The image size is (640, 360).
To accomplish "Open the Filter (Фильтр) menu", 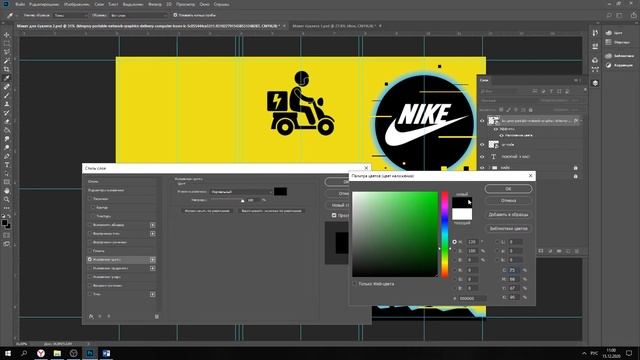I will tap(155, 4).
